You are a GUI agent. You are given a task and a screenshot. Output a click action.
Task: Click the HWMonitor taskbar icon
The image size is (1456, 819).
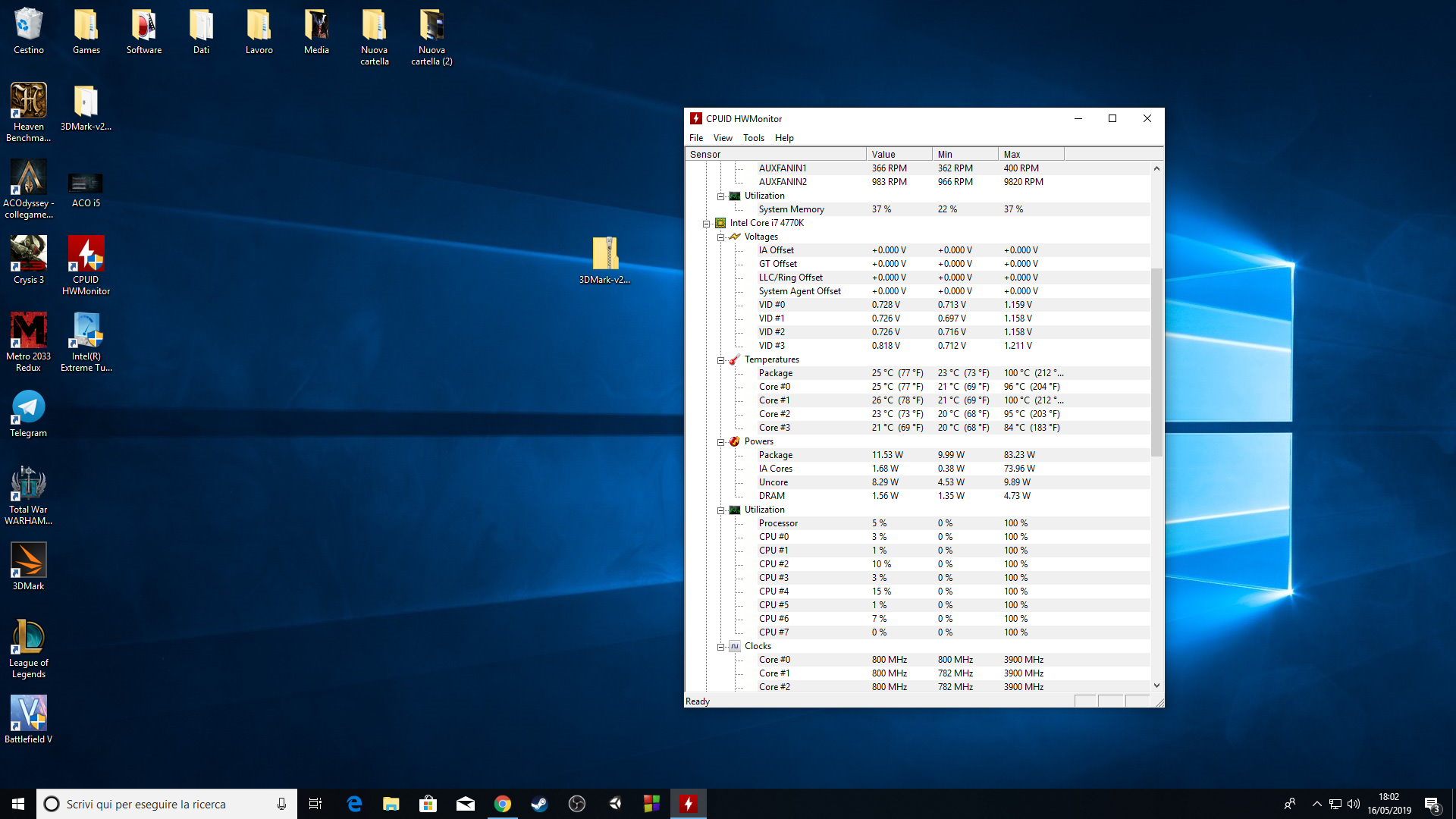[688, 804]
